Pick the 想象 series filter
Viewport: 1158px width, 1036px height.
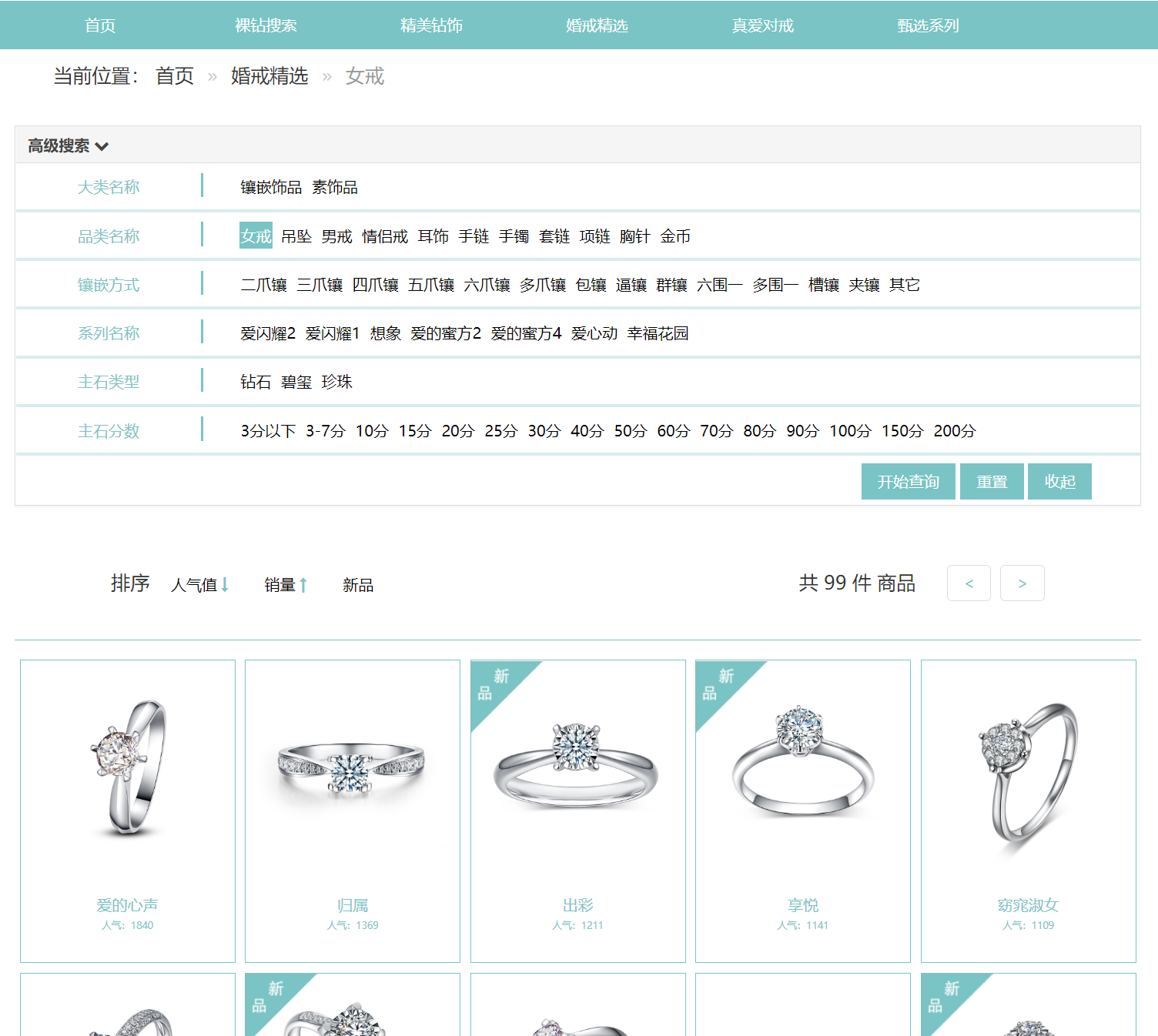tap(386, 333)
